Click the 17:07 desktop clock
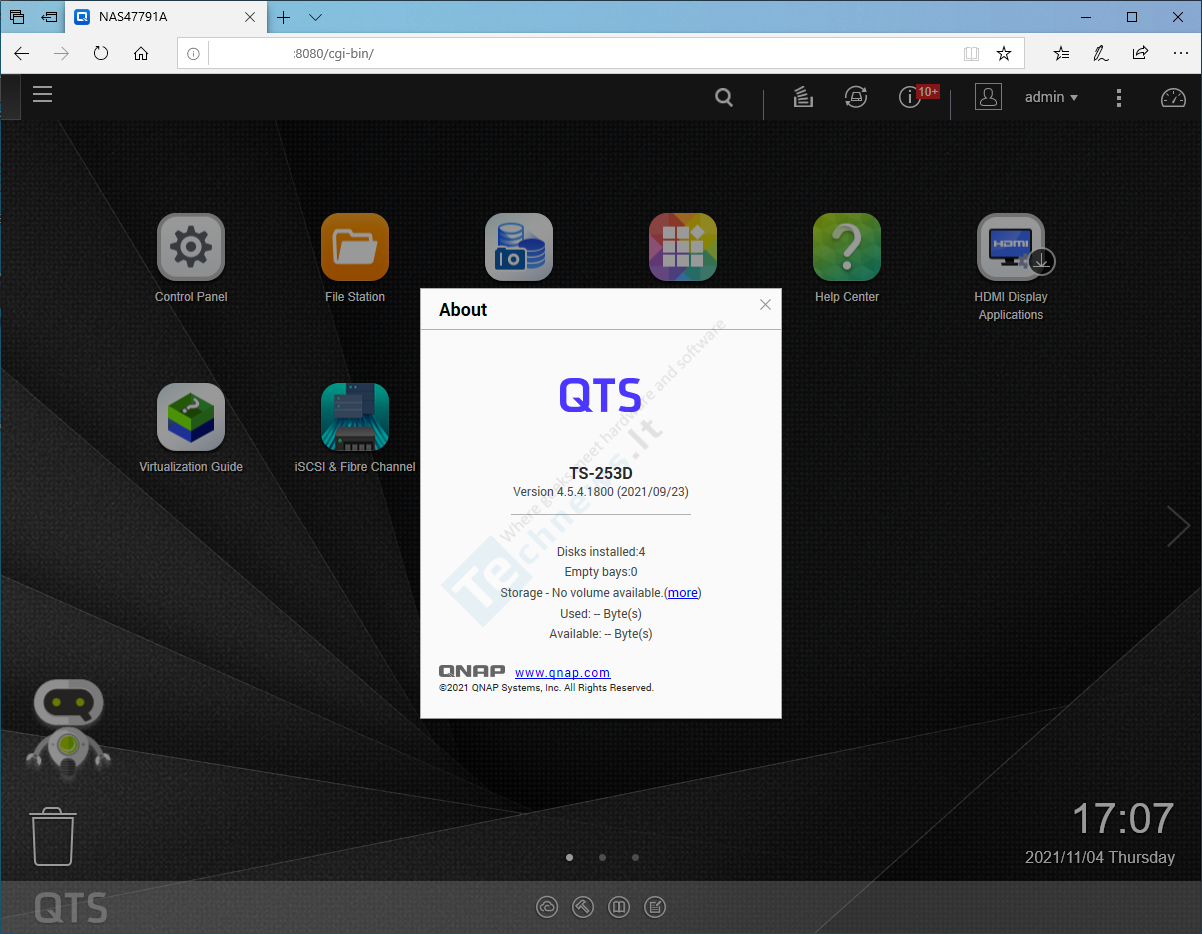1202x934 pixels. click(1123, 819)
